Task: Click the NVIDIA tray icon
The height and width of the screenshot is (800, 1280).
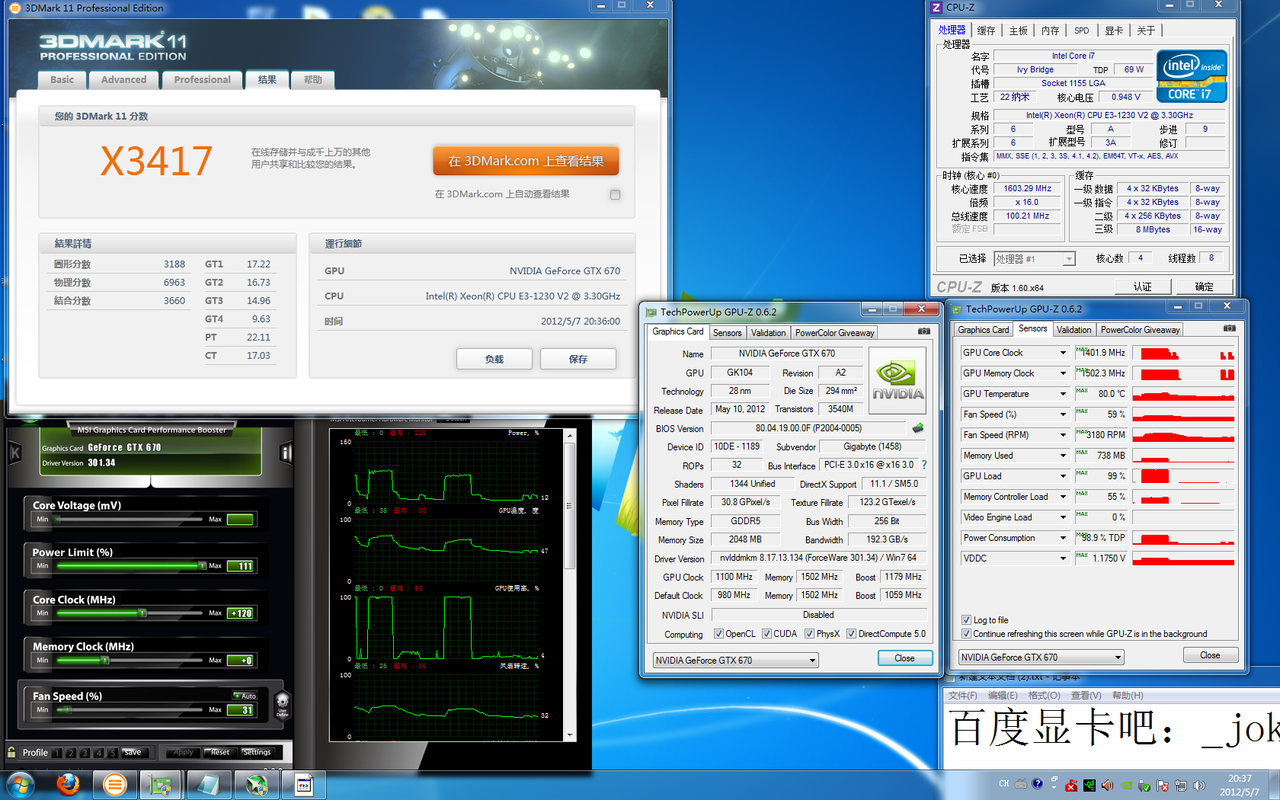Action: 1127,785
